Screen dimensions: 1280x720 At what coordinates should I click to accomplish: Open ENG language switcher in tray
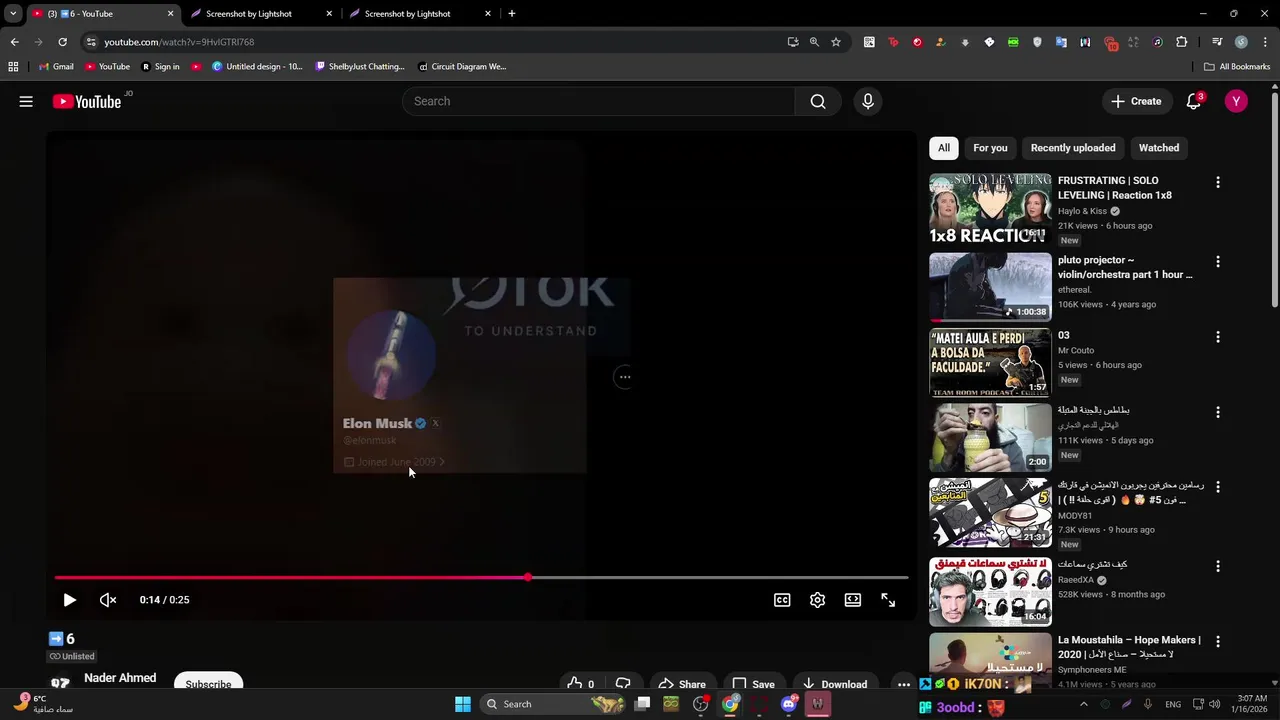(1173, 704)
